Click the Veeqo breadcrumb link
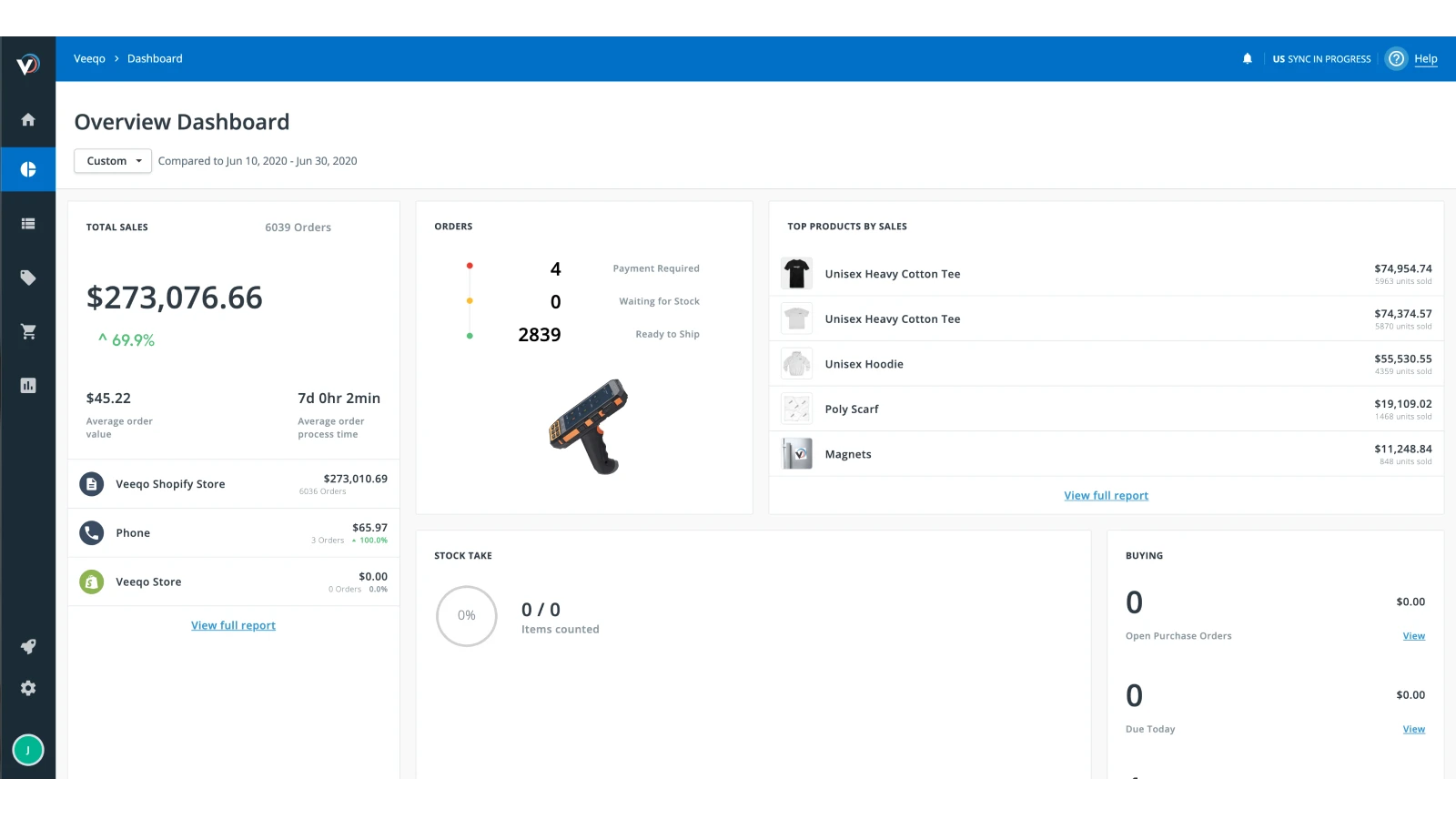Viewport: 1456px width, 819px height. tap(89, 59)
